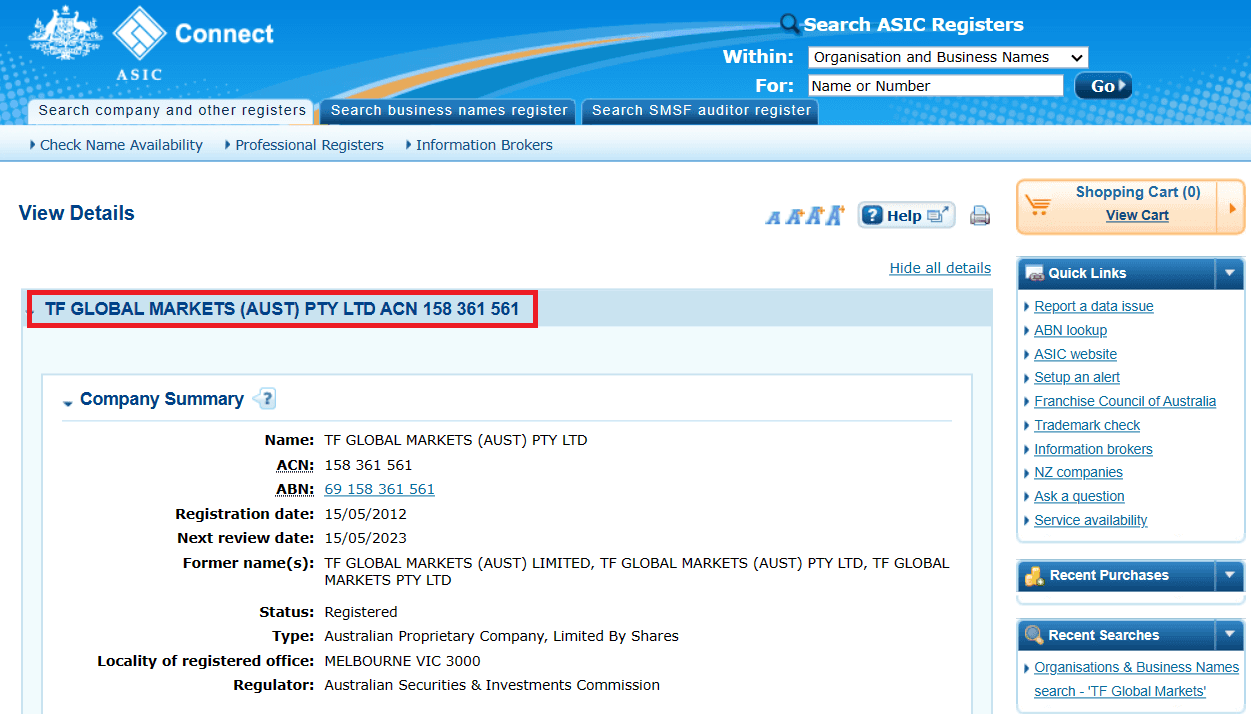Image resolution: width=1251 pixels, height=718 pixels.
Task: Open ABN lookup quick link
Action: 1071,330
